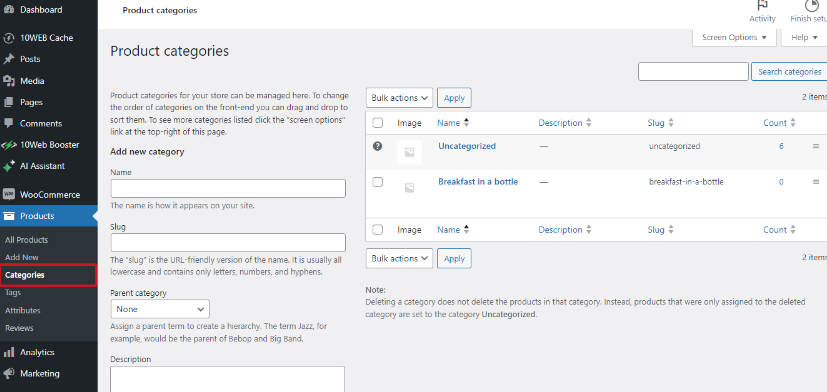This screenshot has width=827, height=392.
Task: Open the Uncategorized category link
Action: coord(467,146)
